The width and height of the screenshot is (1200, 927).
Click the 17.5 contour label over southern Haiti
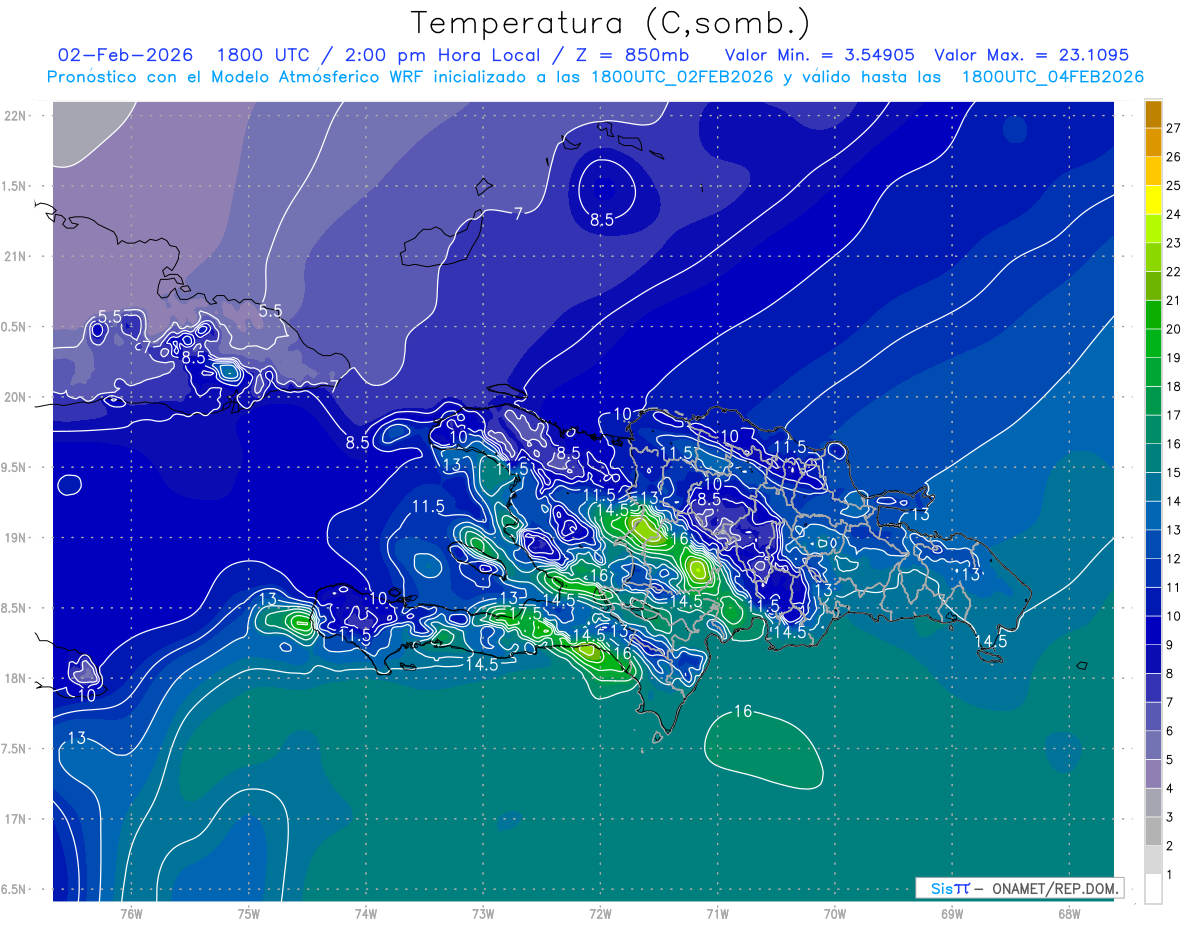pyautogui.click(x=525, y=613)
